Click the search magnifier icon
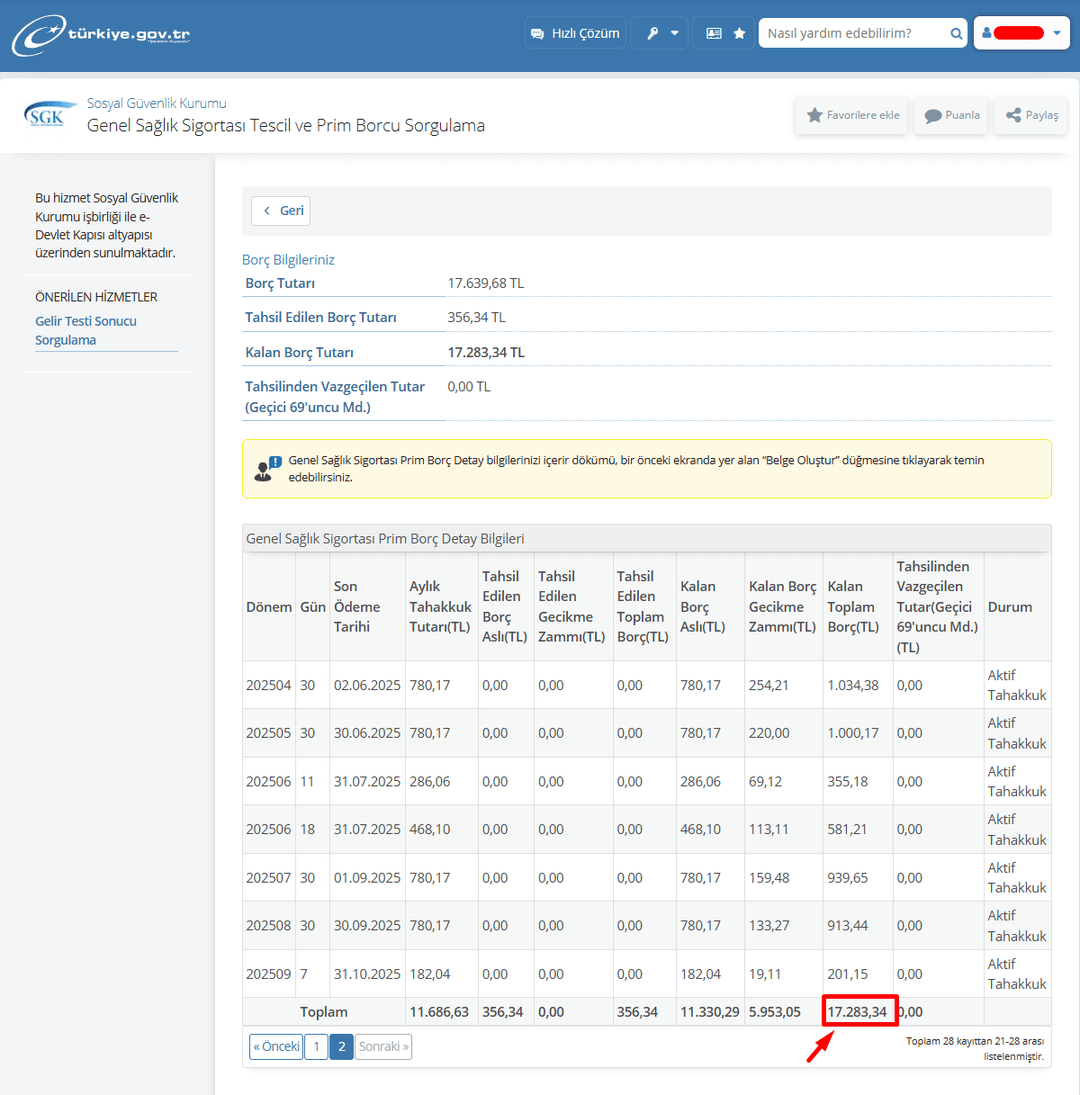Image resolution: width=1080 pixels, height=1095 pixels. [x=956, y=33]
